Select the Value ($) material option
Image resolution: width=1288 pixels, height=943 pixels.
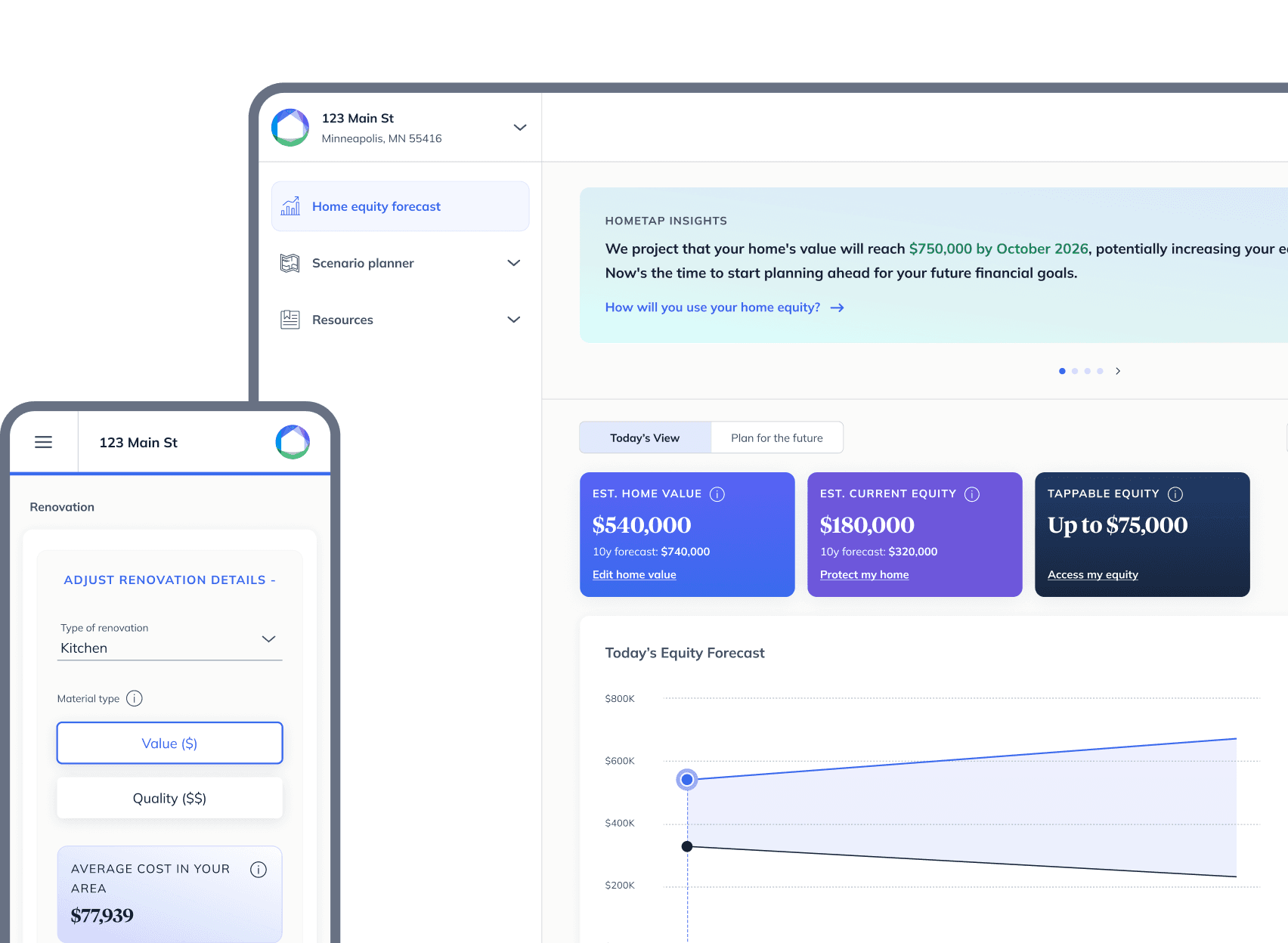coord(170,744)
